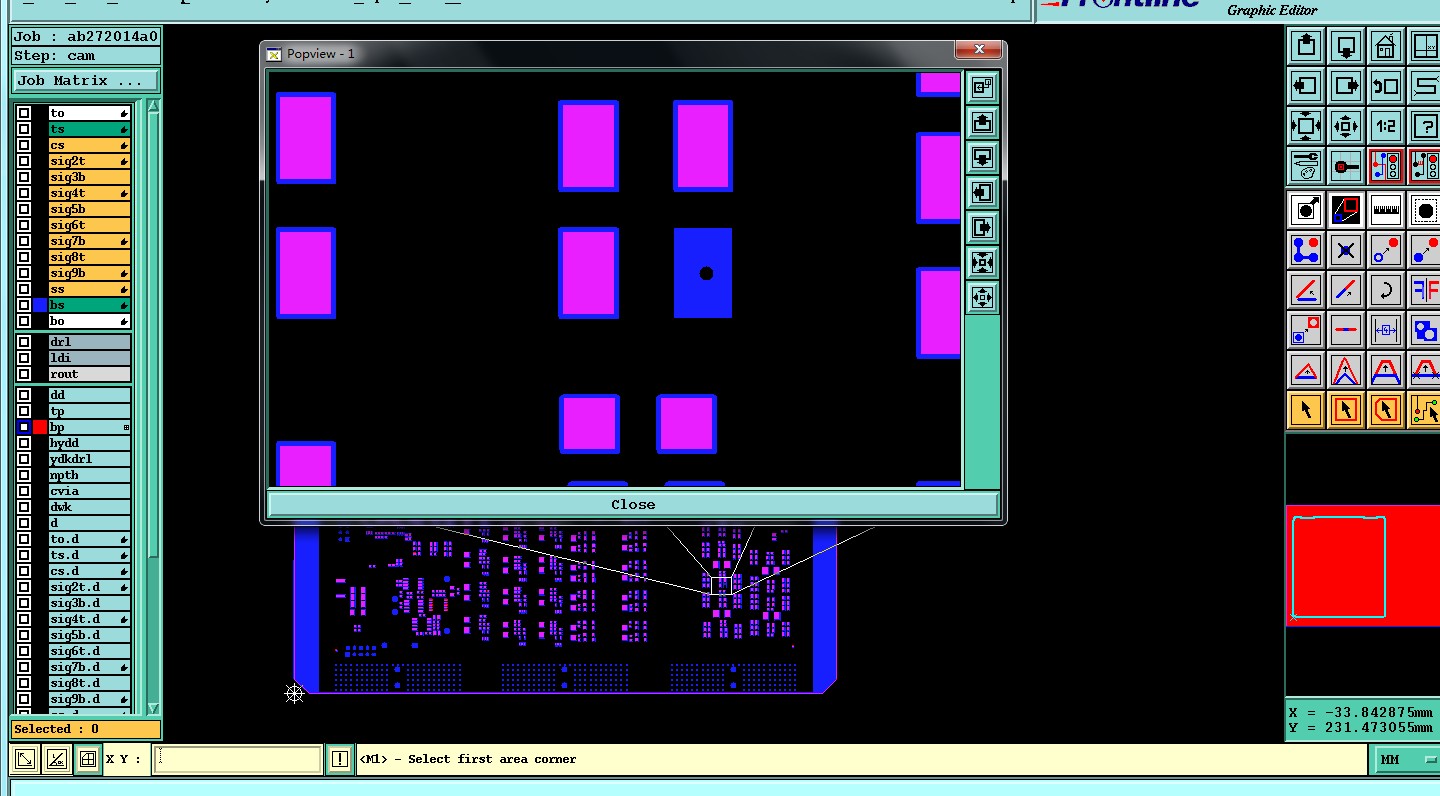The image size is (1440, 796).
Task: Click the first traffic light net icon
Action: [1386, 166]
